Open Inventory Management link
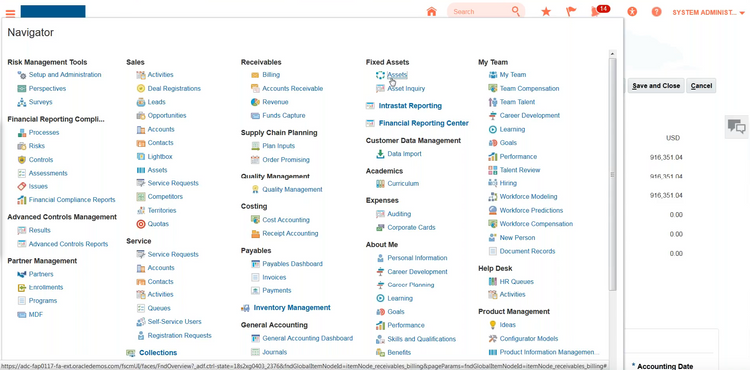This screenshot has height=370, width=750. (292, 307)
